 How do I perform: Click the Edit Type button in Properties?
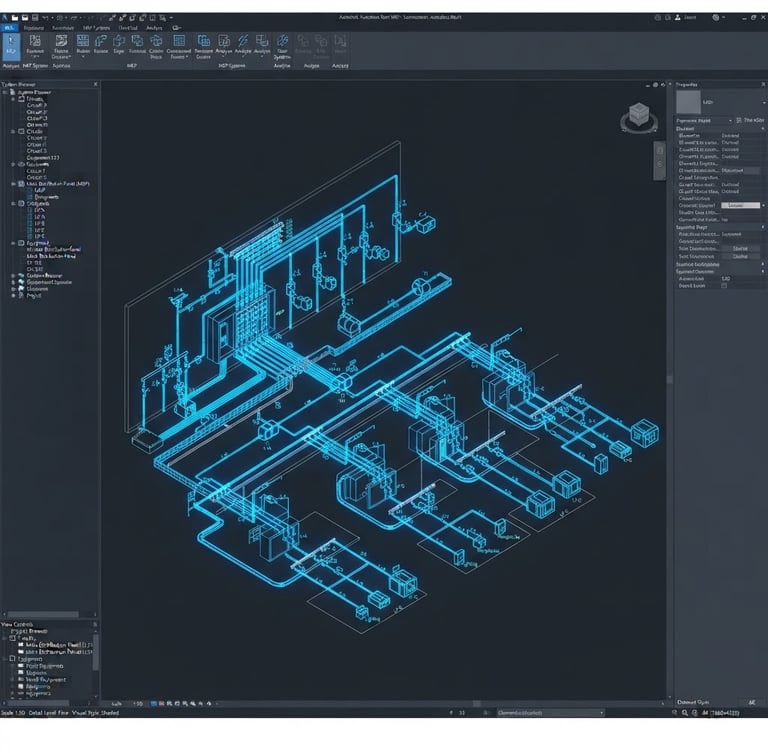pyautogui.click(x=750, y=121)
